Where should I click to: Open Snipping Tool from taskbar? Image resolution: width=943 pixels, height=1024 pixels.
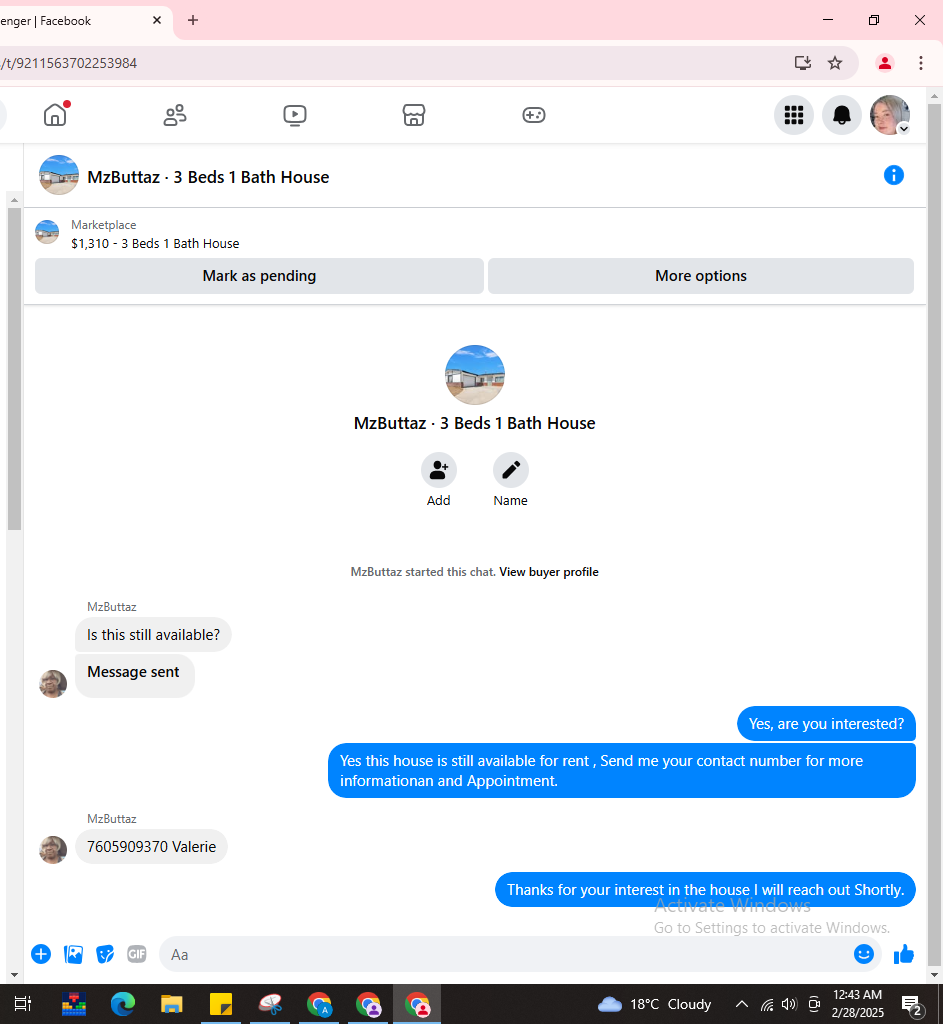[x=270, y=1004]
